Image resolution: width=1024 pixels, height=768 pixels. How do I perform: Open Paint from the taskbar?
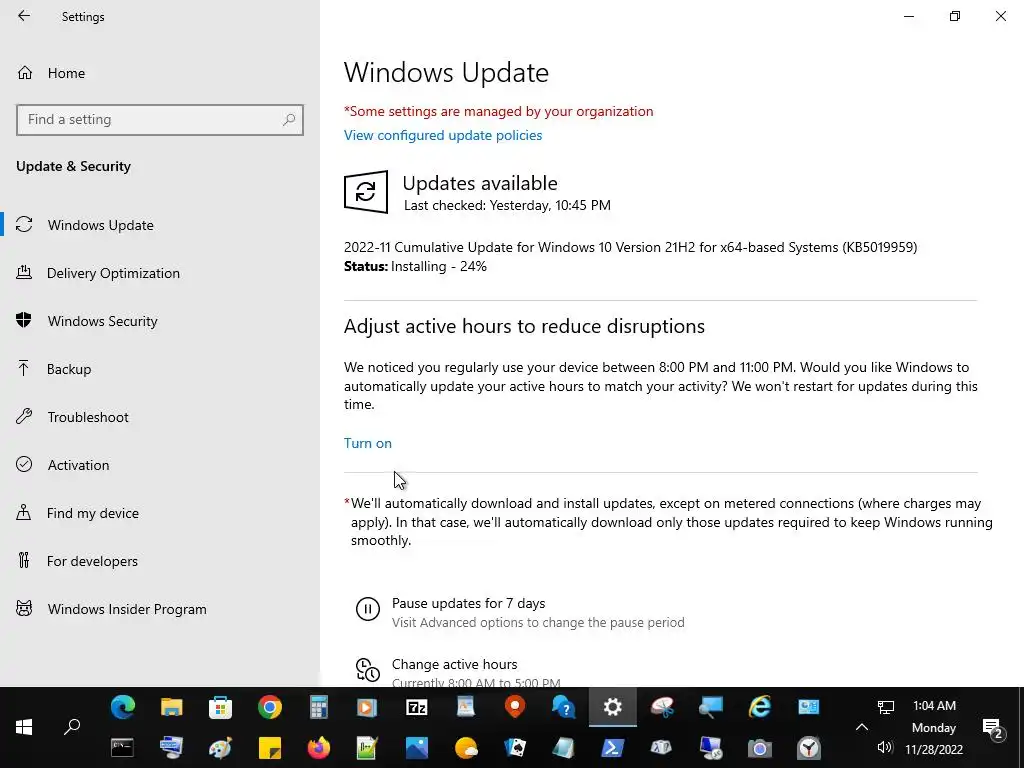tap(221, 748)
